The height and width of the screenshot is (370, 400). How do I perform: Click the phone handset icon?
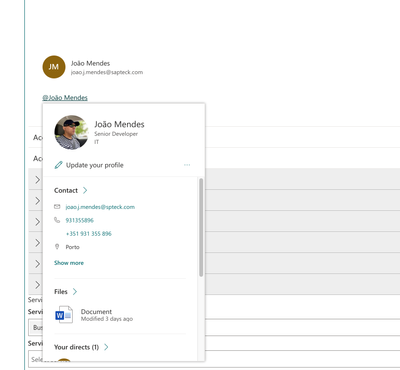(57, 220)
